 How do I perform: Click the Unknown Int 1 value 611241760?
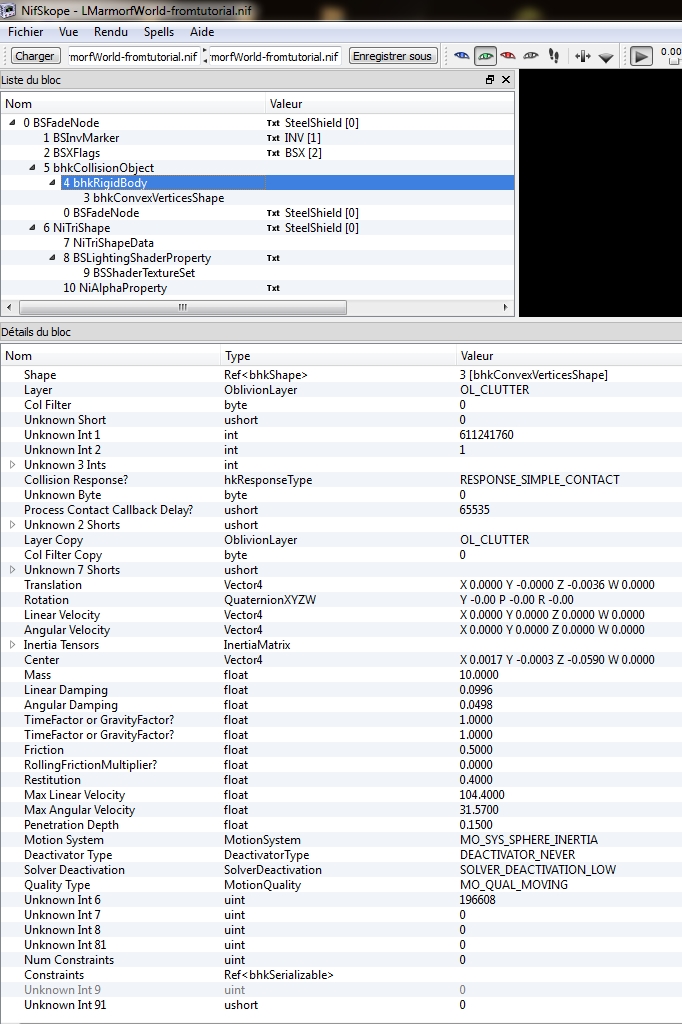tap(487, 435)
